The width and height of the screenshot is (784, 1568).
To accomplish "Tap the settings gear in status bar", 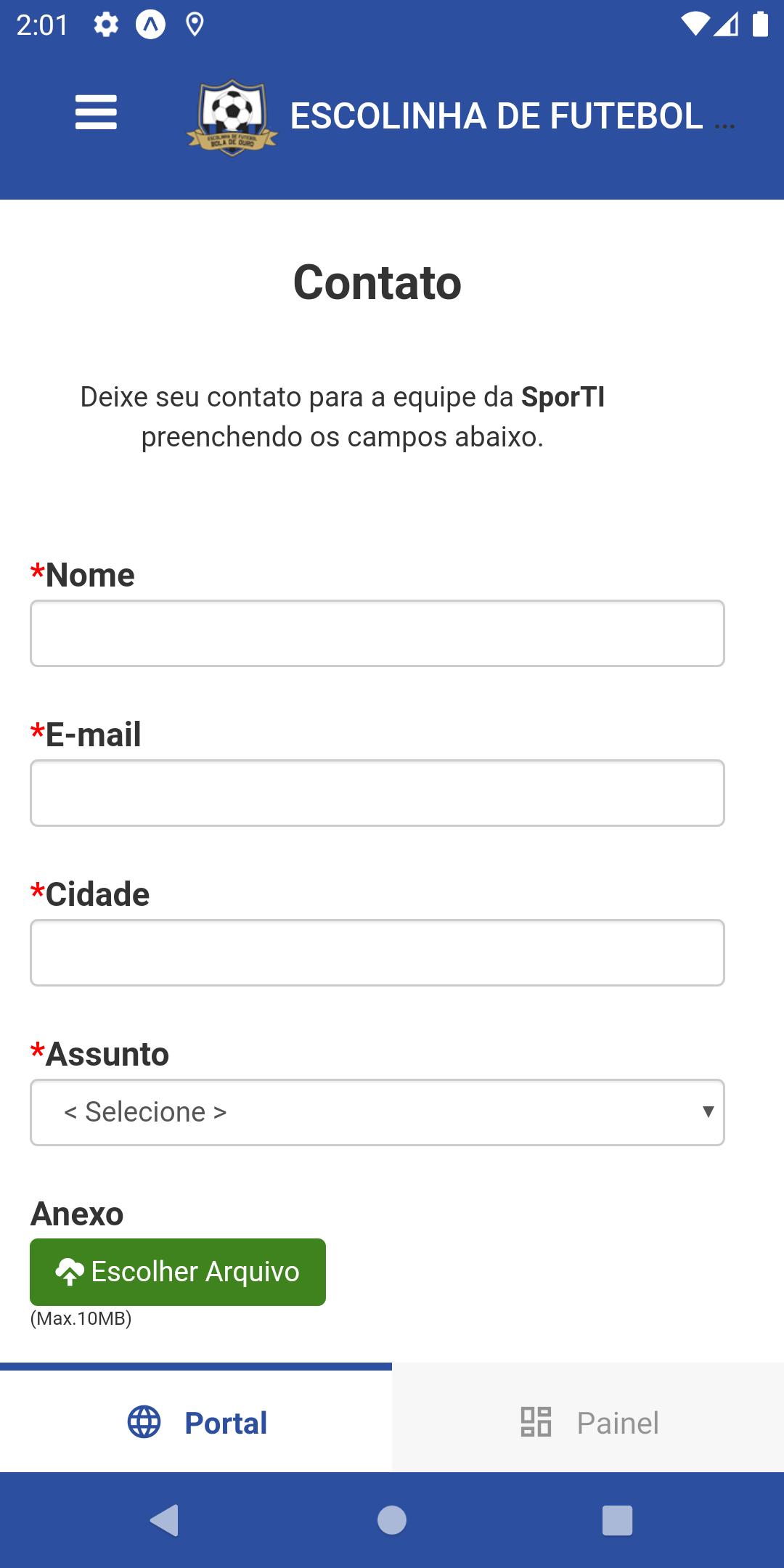I will [x=106, y=25].
